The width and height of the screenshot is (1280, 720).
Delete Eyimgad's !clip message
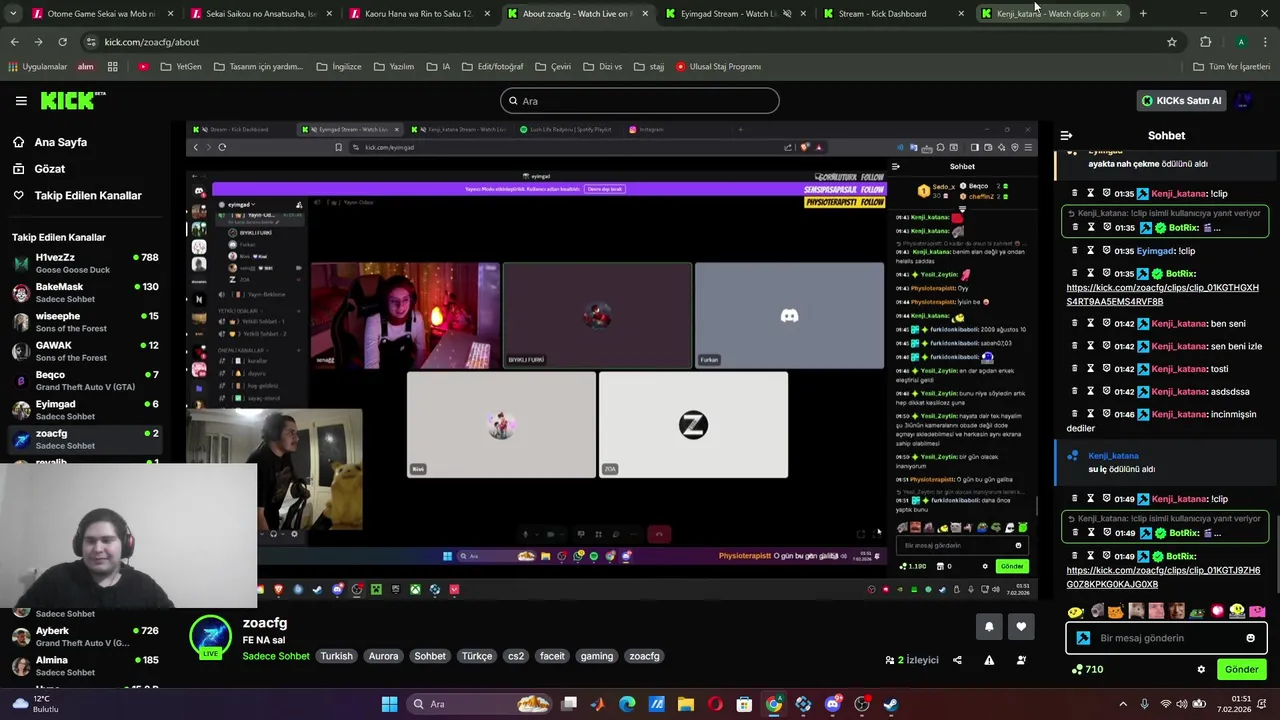point(1075,251)
